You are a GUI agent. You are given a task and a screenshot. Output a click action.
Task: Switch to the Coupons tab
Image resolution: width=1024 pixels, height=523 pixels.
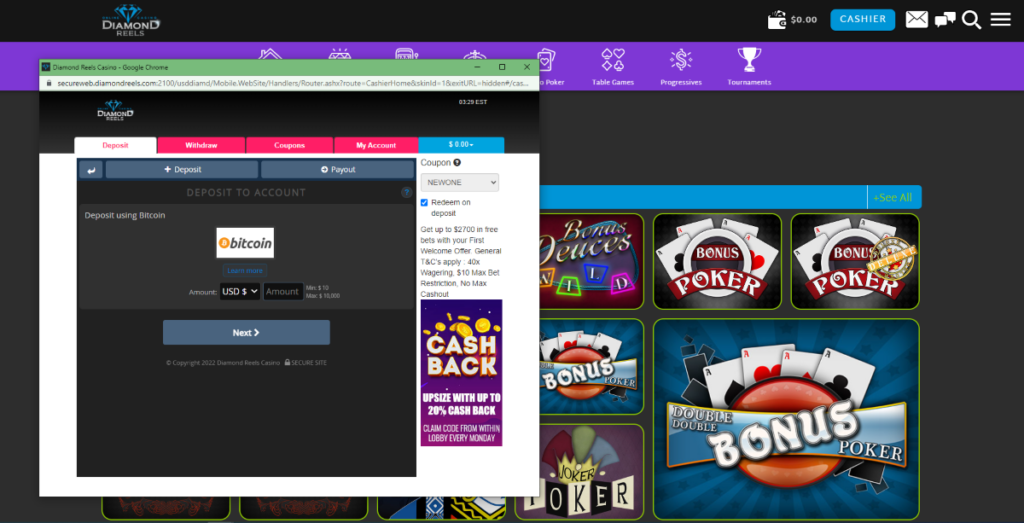click(x=289, y=145)
